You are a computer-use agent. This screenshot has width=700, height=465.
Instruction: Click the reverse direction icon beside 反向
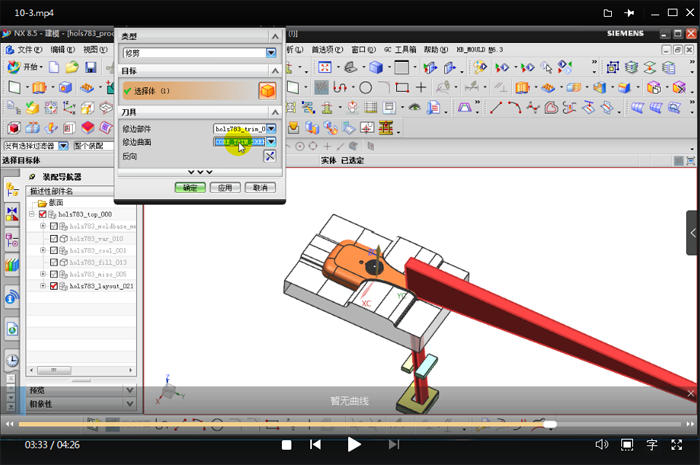pyautogui.click(x=270, y=157)
